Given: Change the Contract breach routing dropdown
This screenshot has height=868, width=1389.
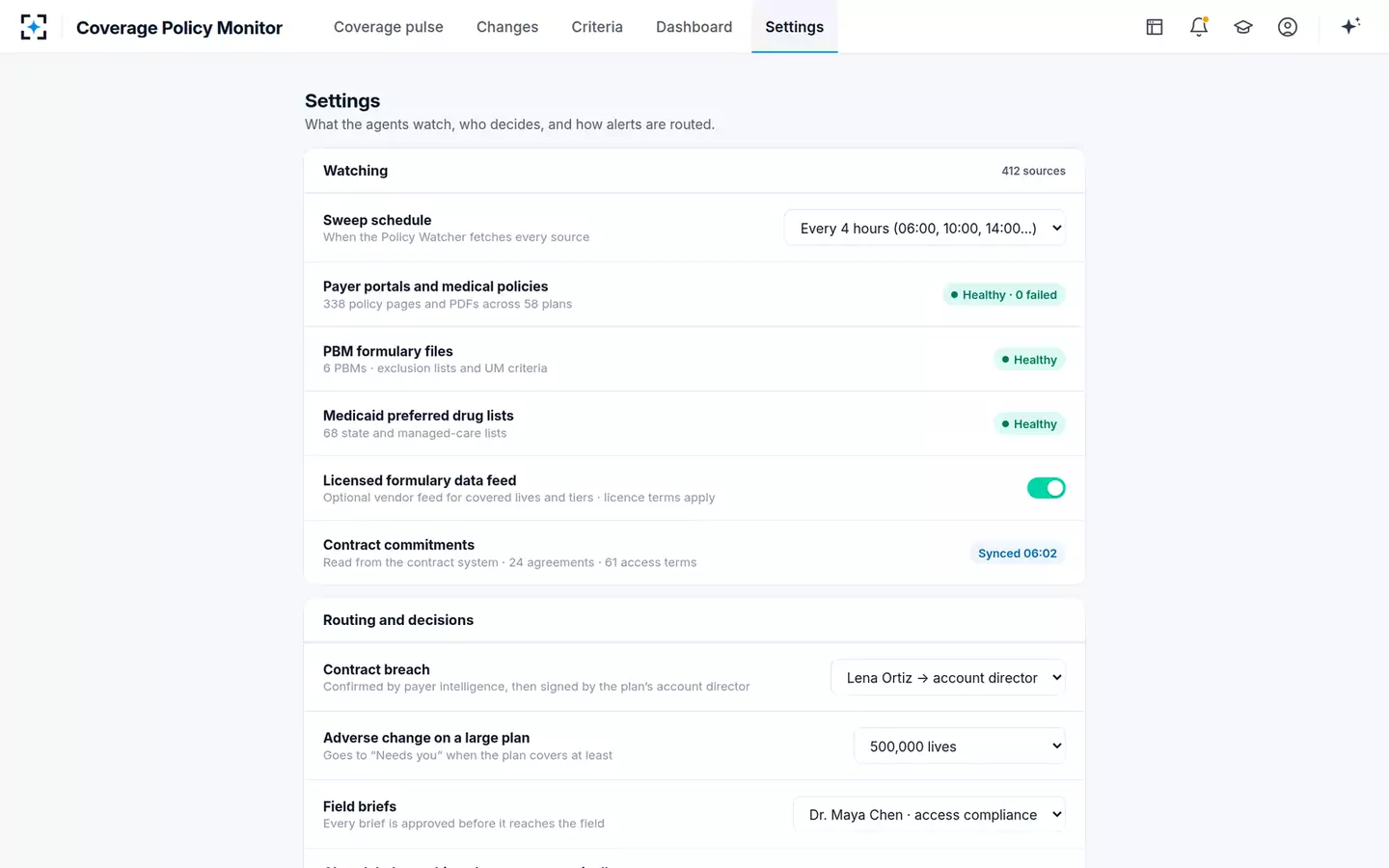Looking at the screenshot, I should click(948, 678).
